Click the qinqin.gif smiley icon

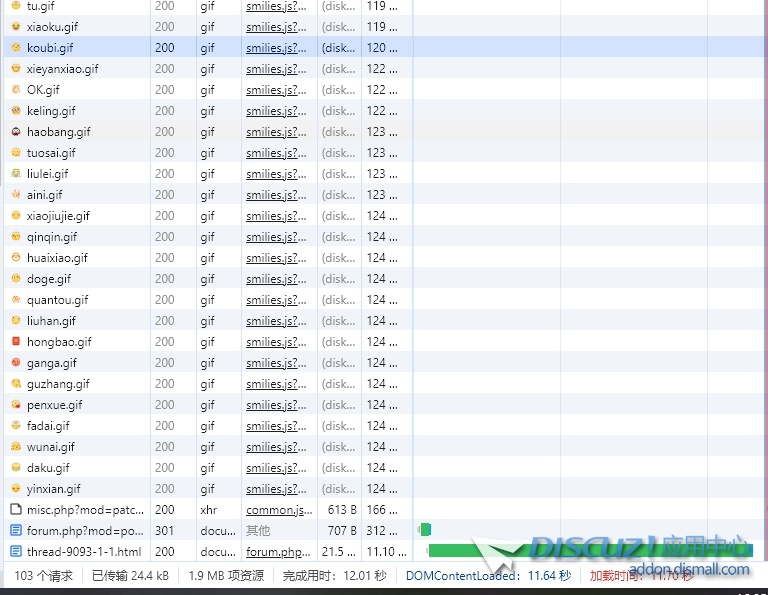click(16, 237)
